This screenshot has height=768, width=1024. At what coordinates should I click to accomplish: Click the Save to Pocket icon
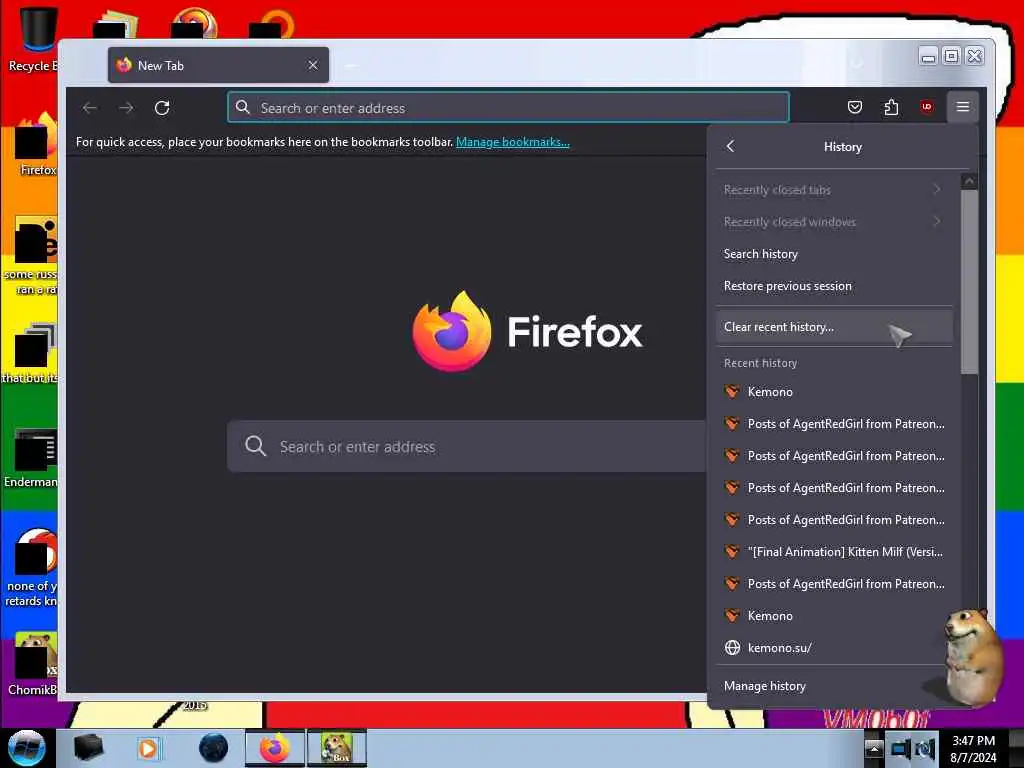click(854, 107)
